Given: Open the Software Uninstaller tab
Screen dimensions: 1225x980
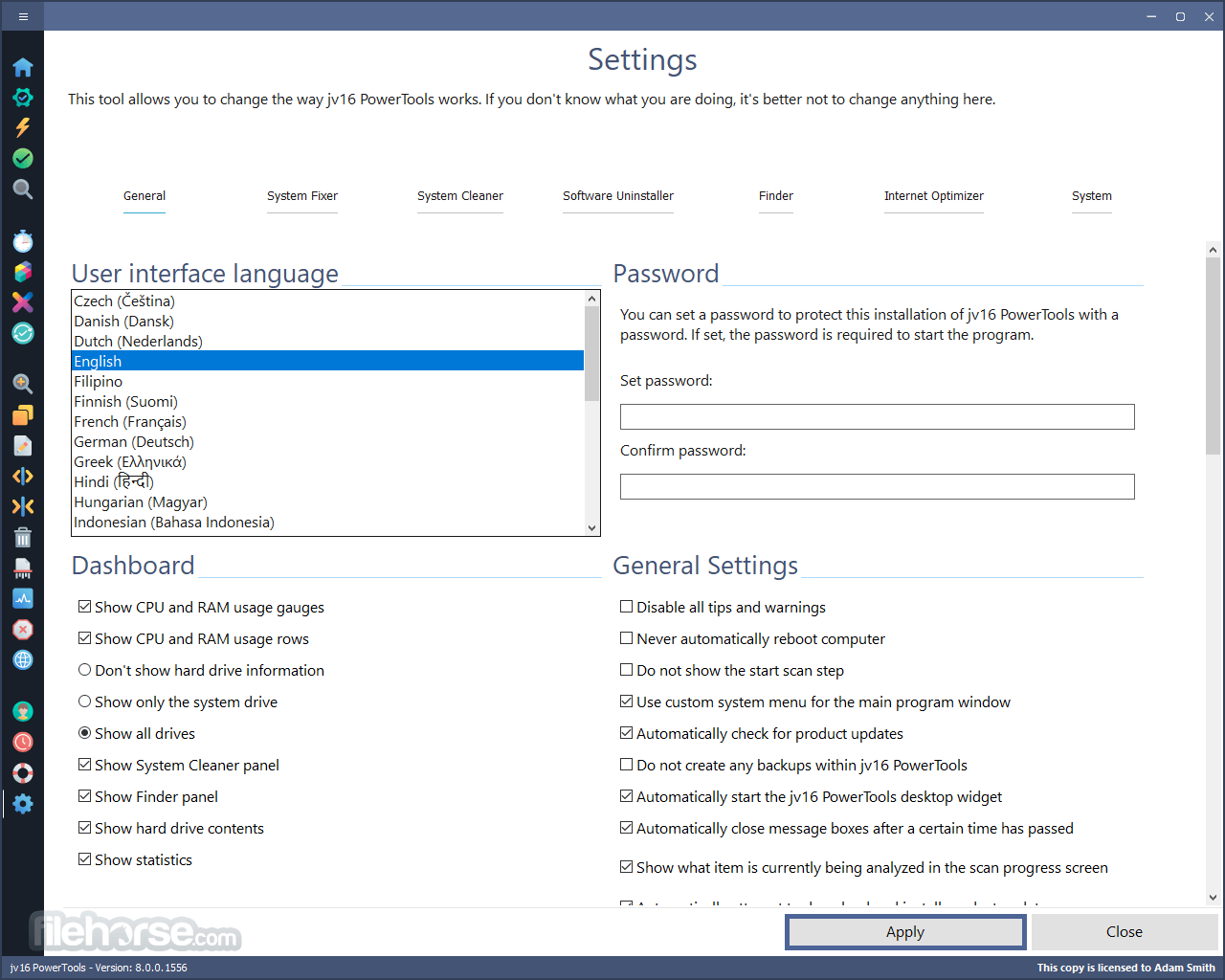Looking at the screenshot, I should 618,196.
